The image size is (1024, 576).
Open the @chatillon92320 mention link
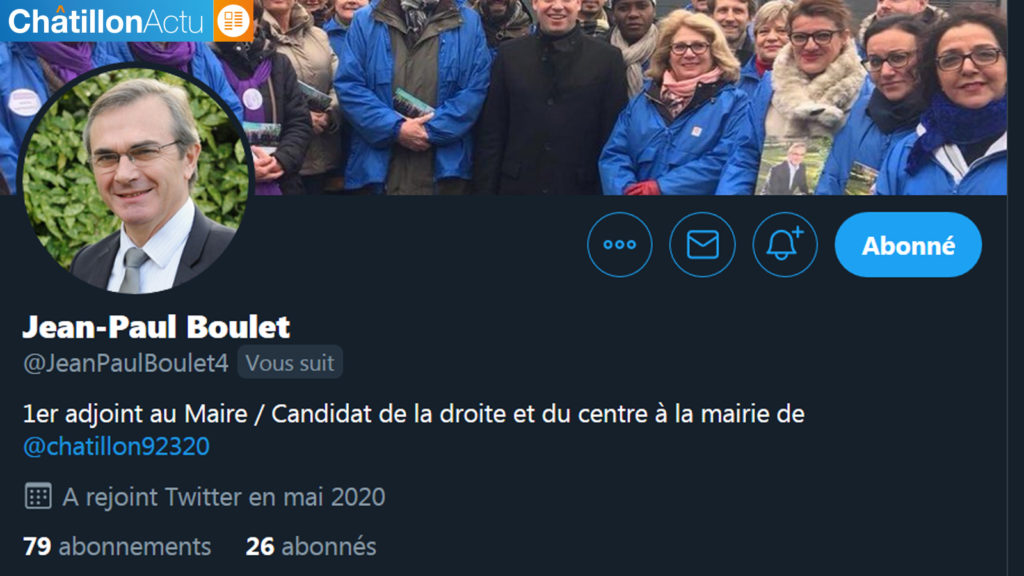[x=116, y=447]
